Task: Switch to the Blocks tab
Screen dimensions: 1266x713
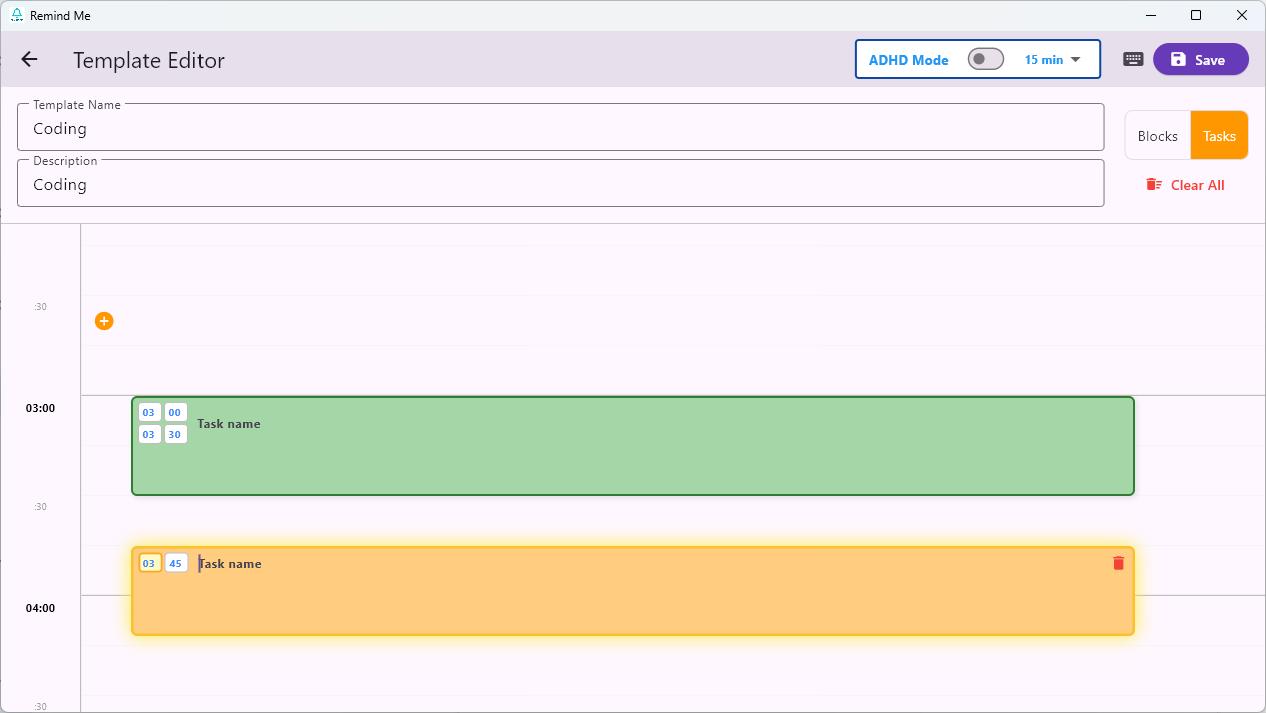Action: point(1158,136)
